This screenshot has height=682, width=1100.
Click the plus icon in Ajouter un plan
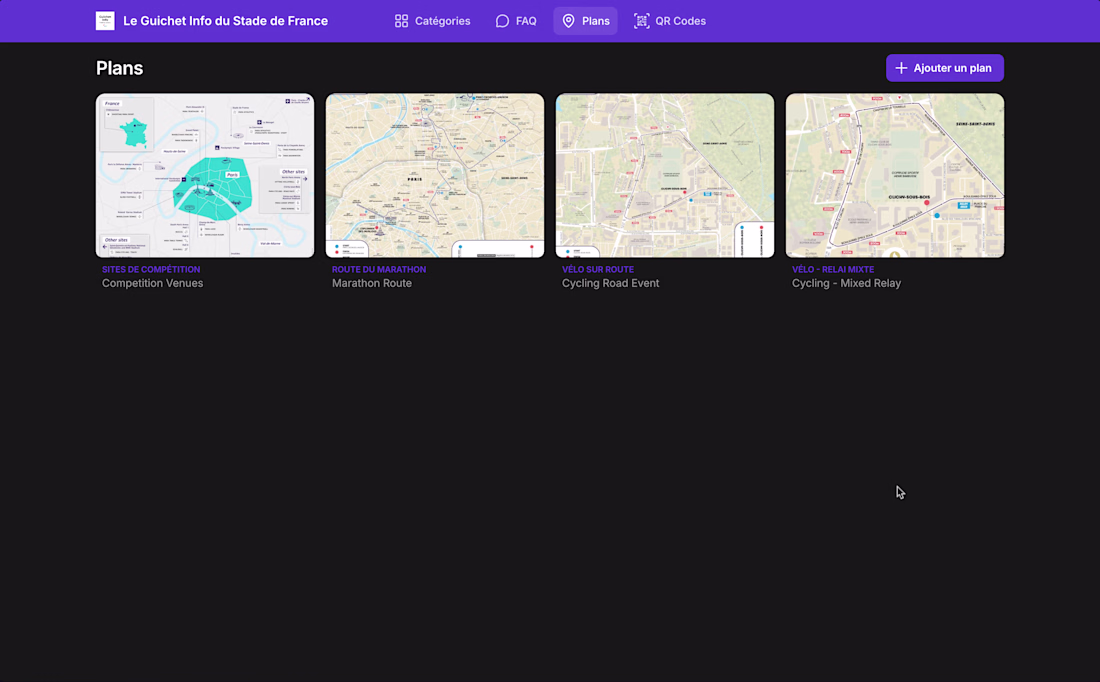pyautogui.click(x=901, y=68)
